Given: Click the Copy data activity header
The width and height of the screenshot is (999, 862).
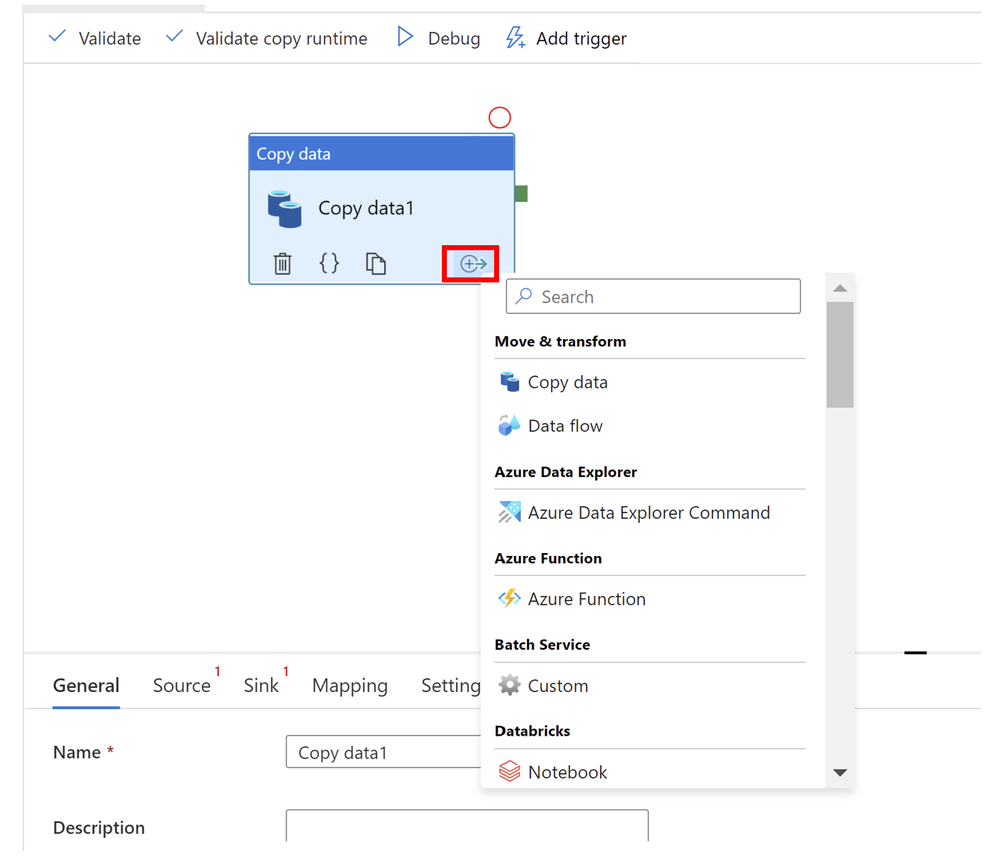Looking at the screenshot, I should 382,154.
